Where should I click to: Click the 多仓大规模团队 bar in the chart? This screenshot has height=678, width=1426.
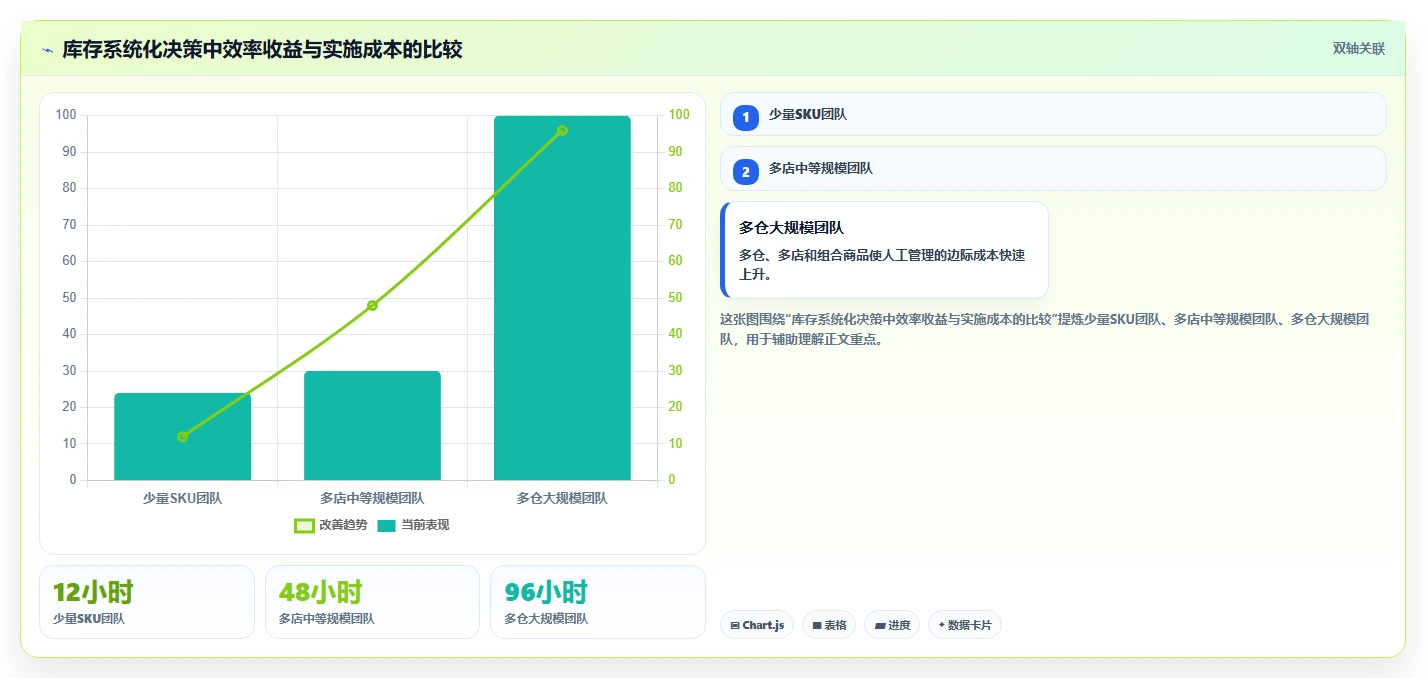click(x=562, y=298)
